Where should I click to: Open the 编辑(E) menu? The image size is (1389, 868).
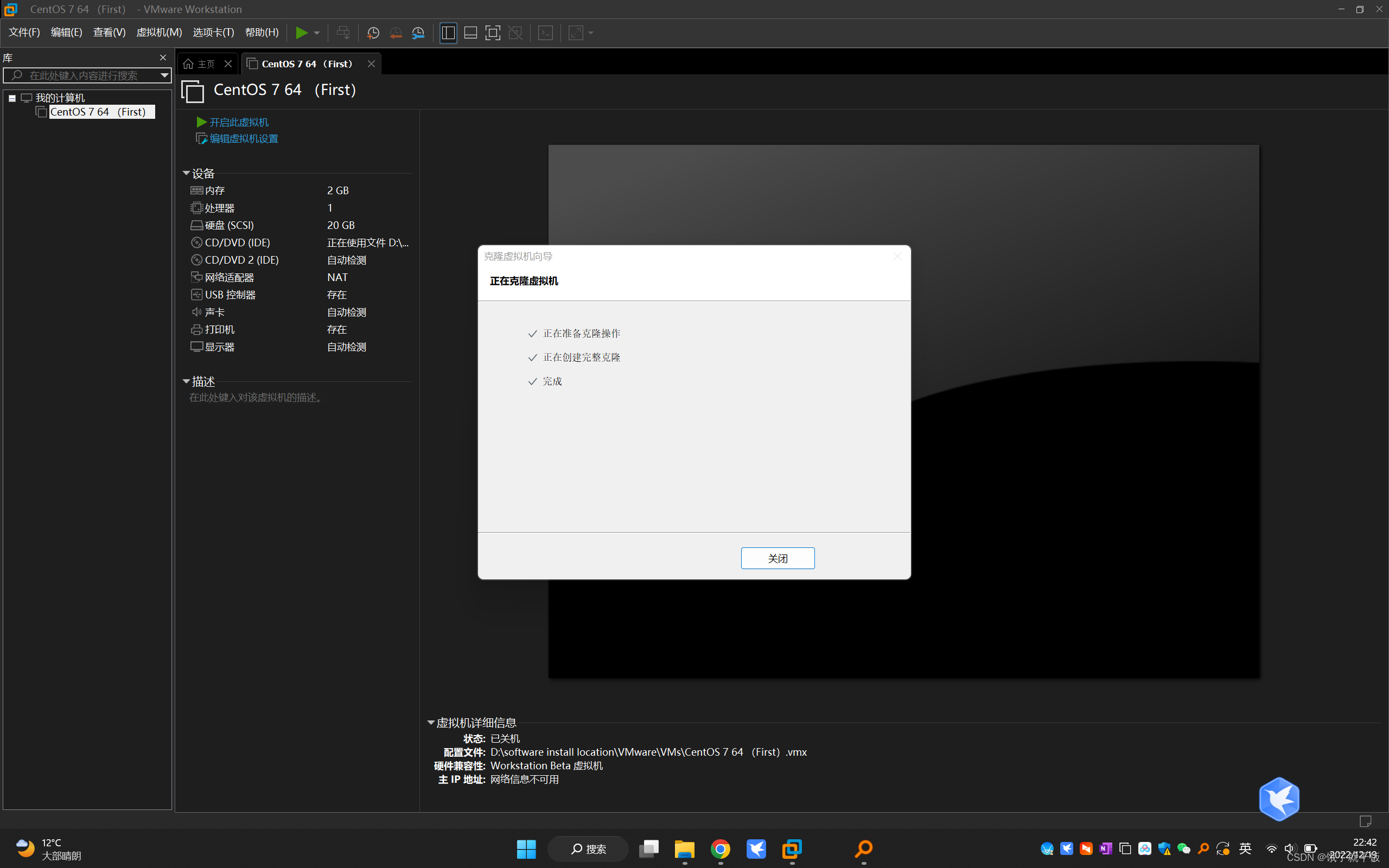[x=67, y=32]
